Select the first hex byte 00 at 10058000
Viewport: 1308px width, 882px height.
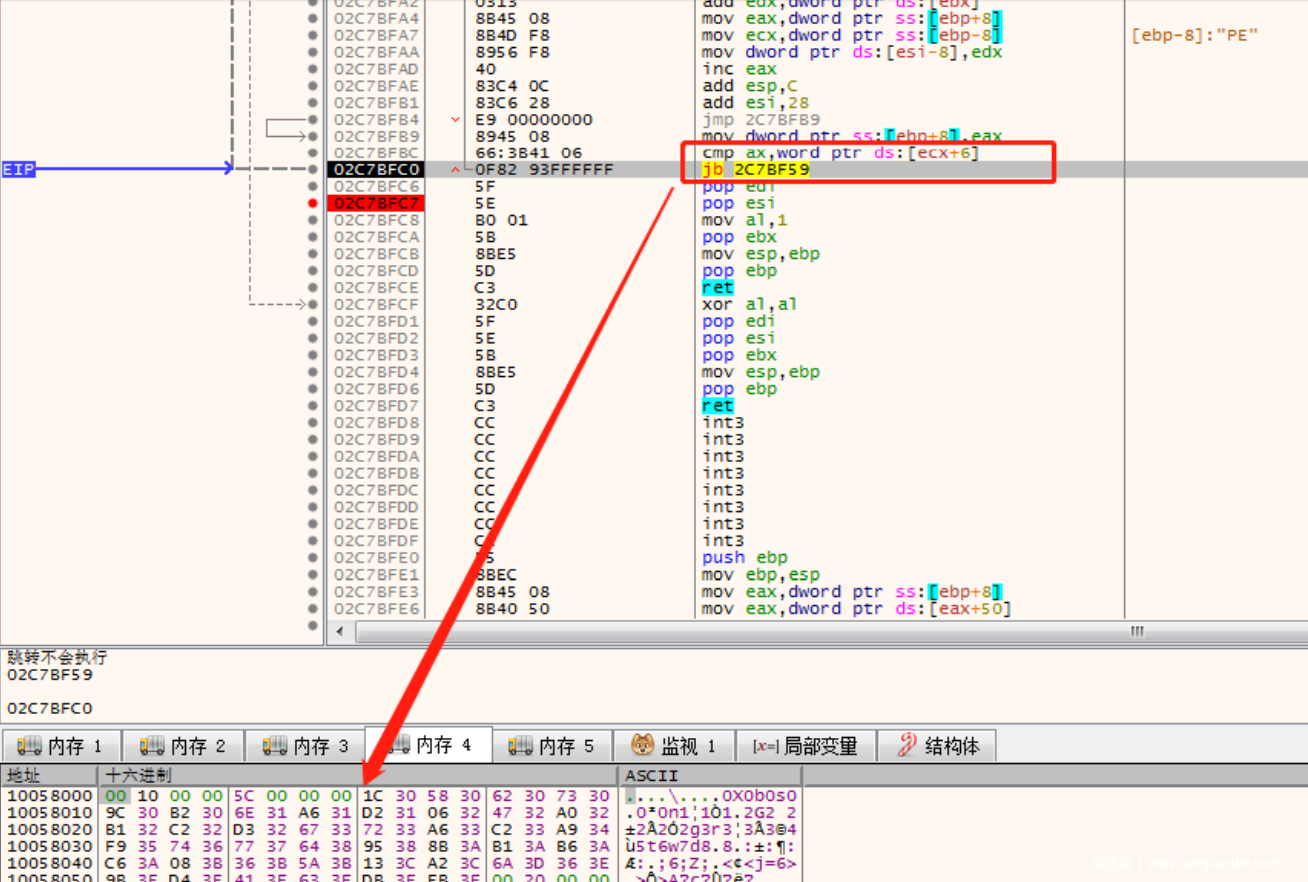(116, 796)
